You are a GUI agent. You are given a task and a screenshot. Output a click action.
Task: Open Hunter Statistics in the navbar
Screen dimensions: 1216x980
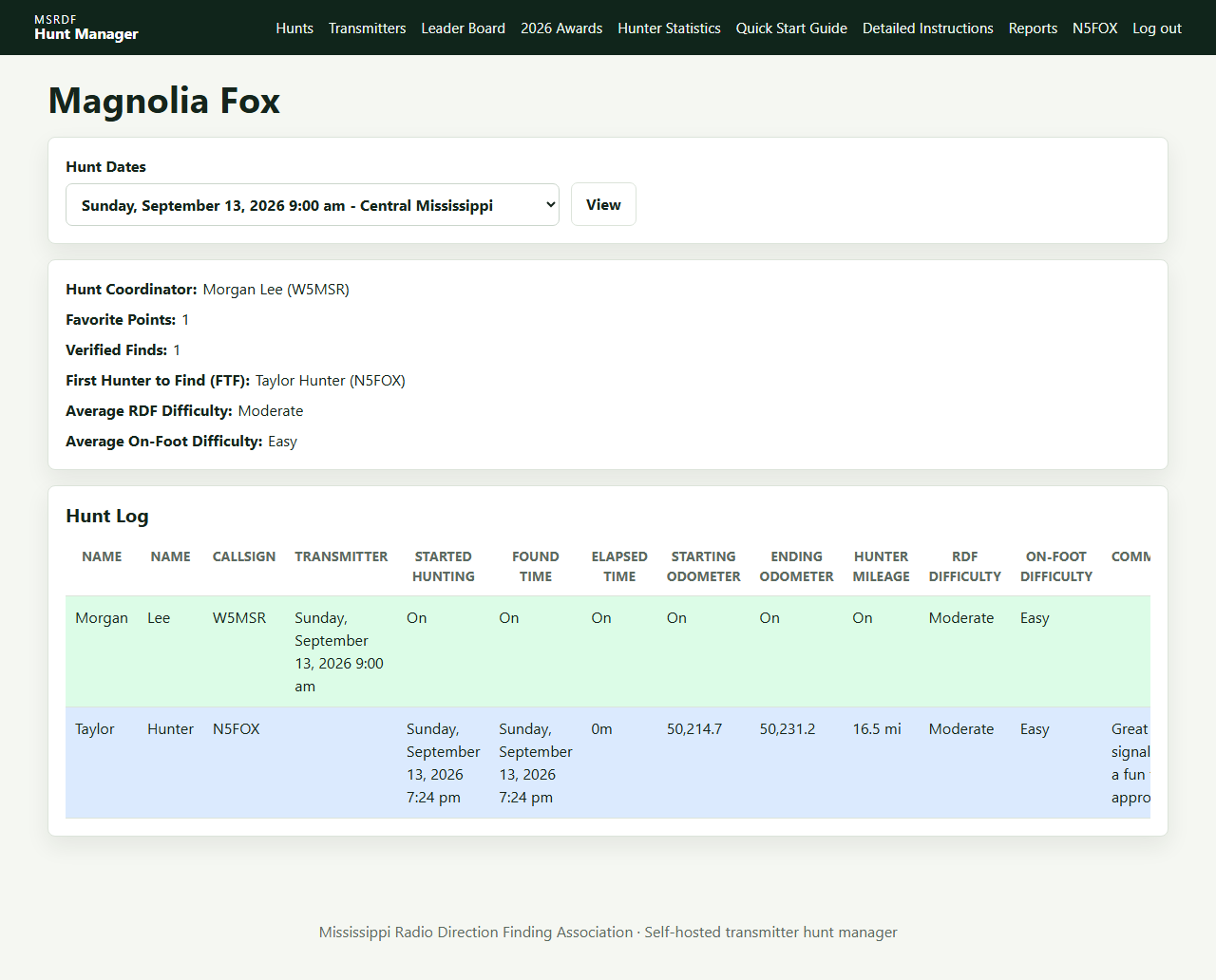669,28
